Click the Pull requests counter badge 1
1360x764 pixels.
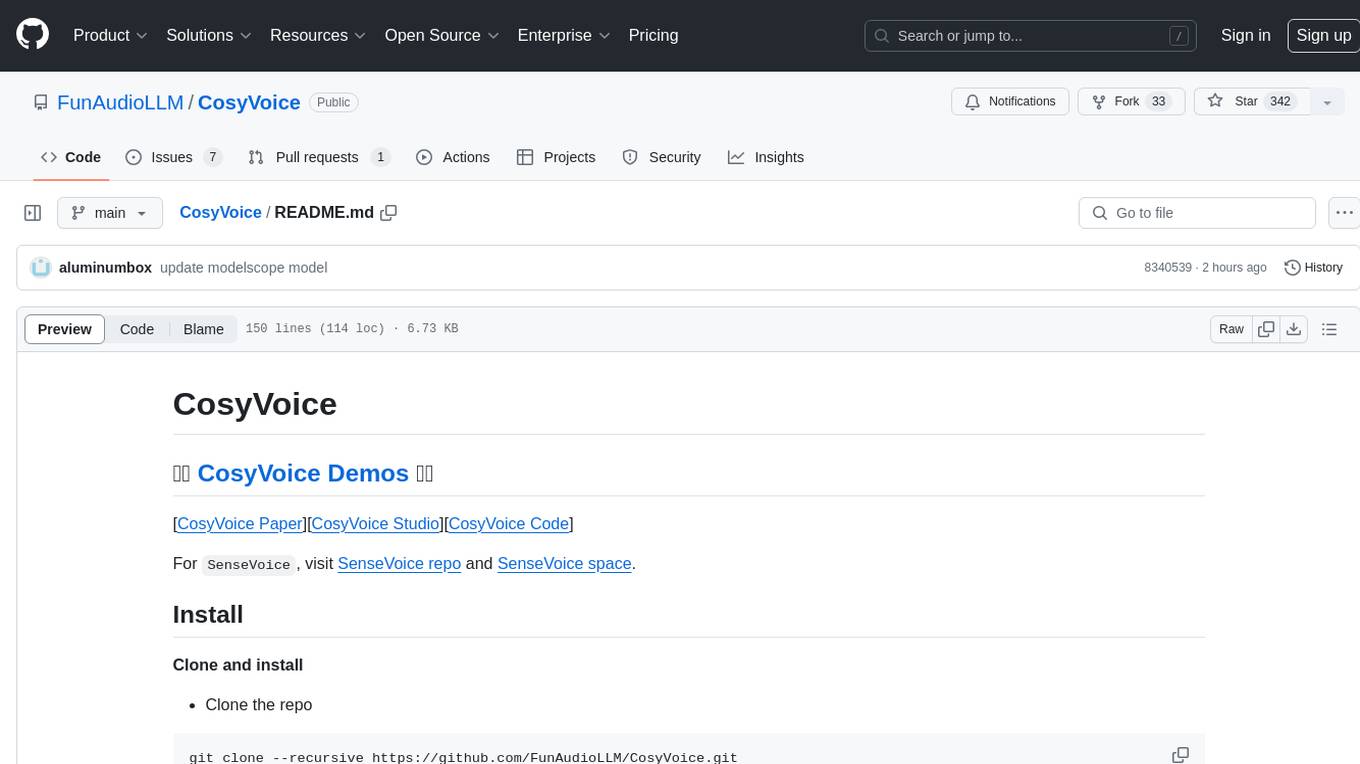point(380,157)
